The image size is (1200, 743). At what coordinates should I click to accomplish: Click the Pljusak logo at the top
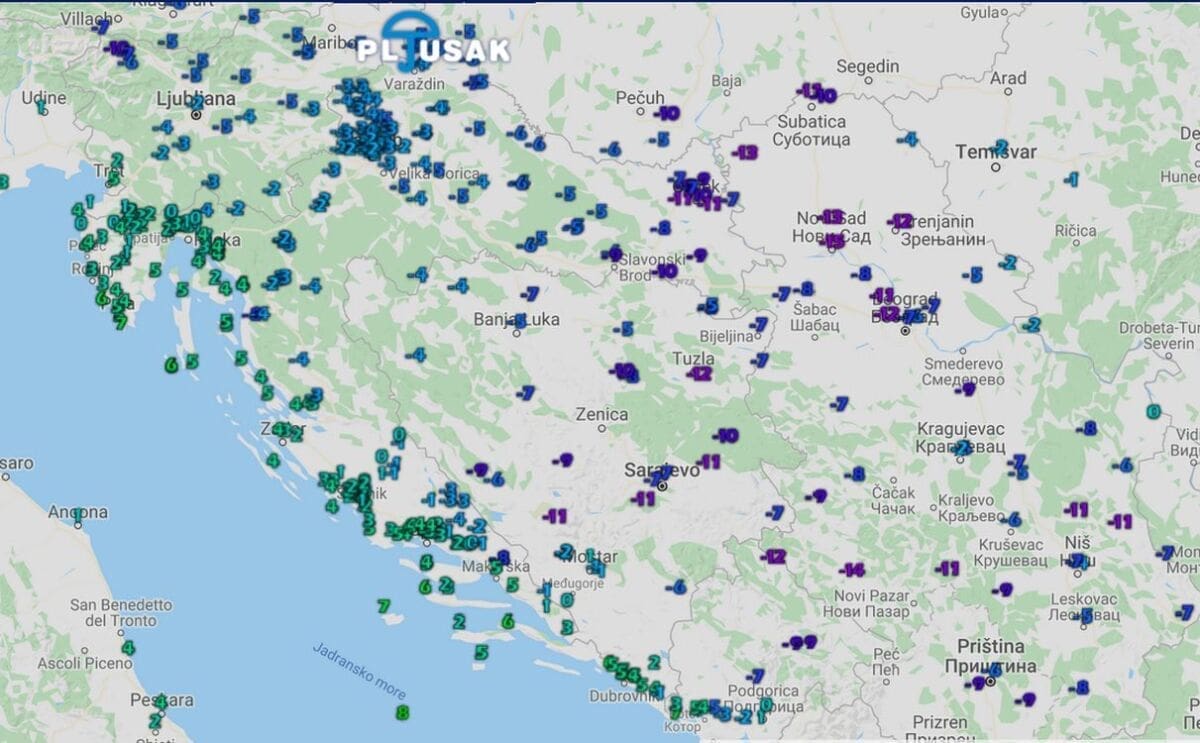tap(433, 45)
